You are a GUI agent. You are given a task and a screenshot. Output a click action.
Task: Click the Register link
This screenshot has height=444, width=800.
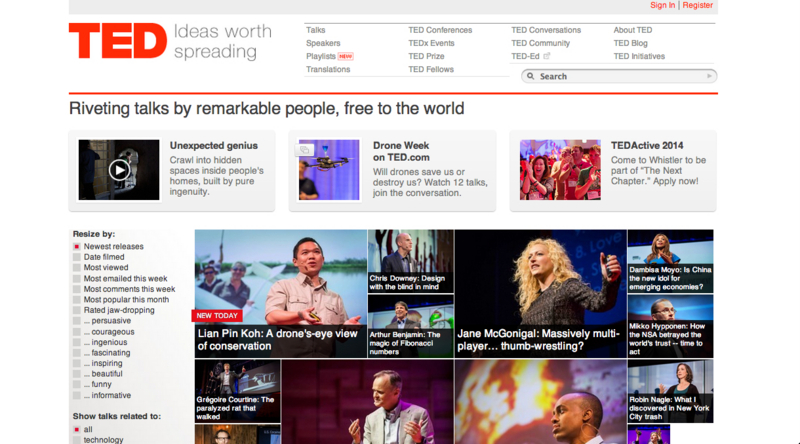pyautogui.click(x=697, y=5)
